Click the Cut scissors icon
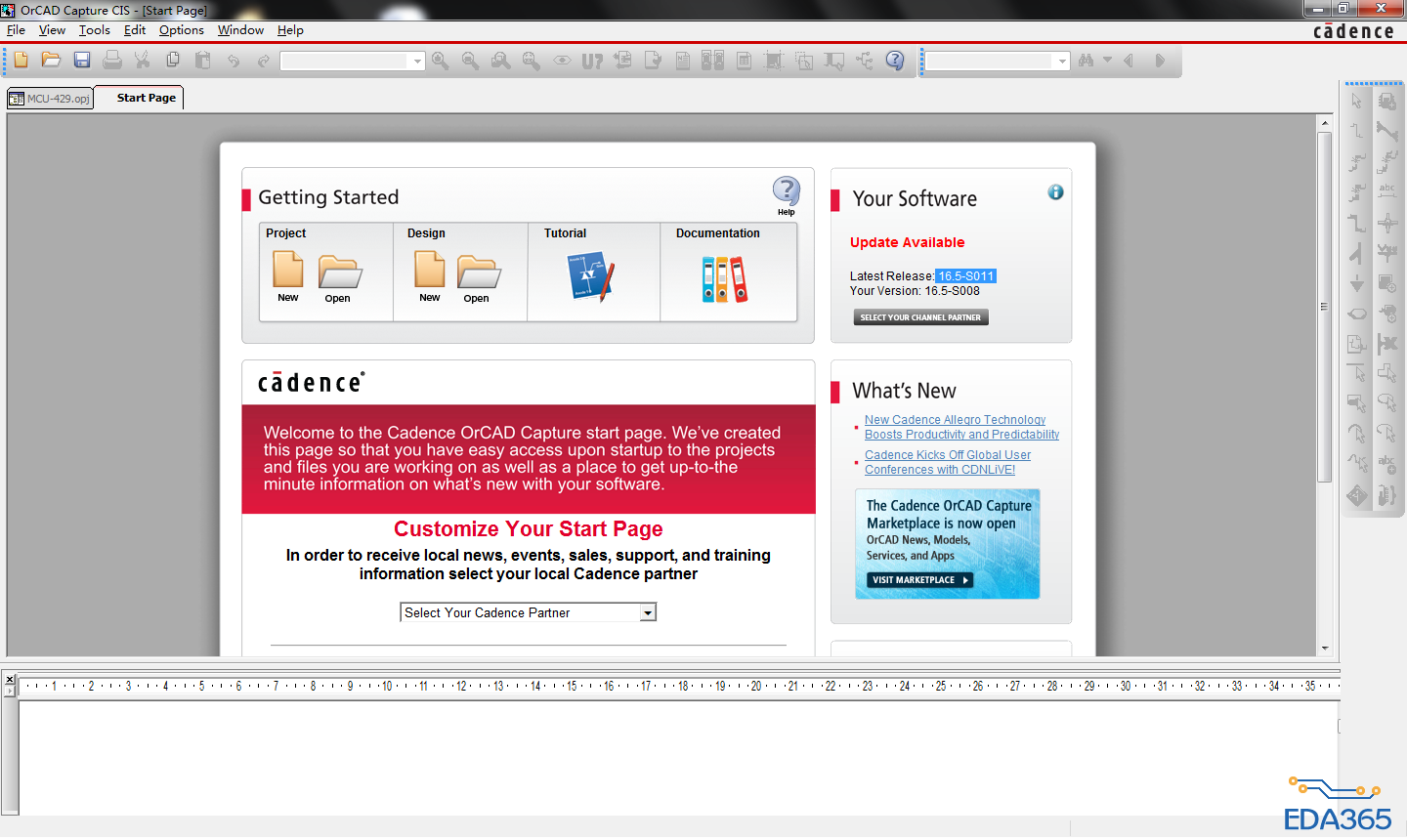 [x=143, y=61]
